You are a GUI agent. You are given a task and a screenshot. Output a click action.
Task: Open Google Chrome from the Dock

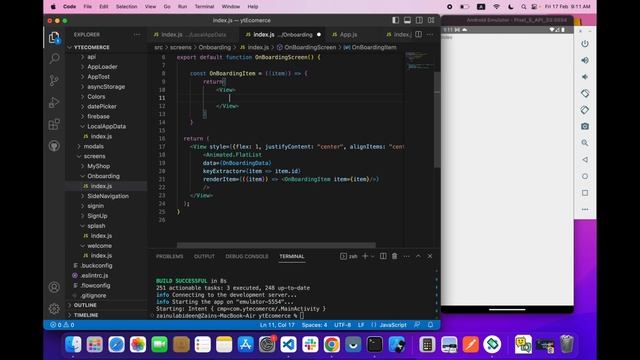click(x=331, y=344)
